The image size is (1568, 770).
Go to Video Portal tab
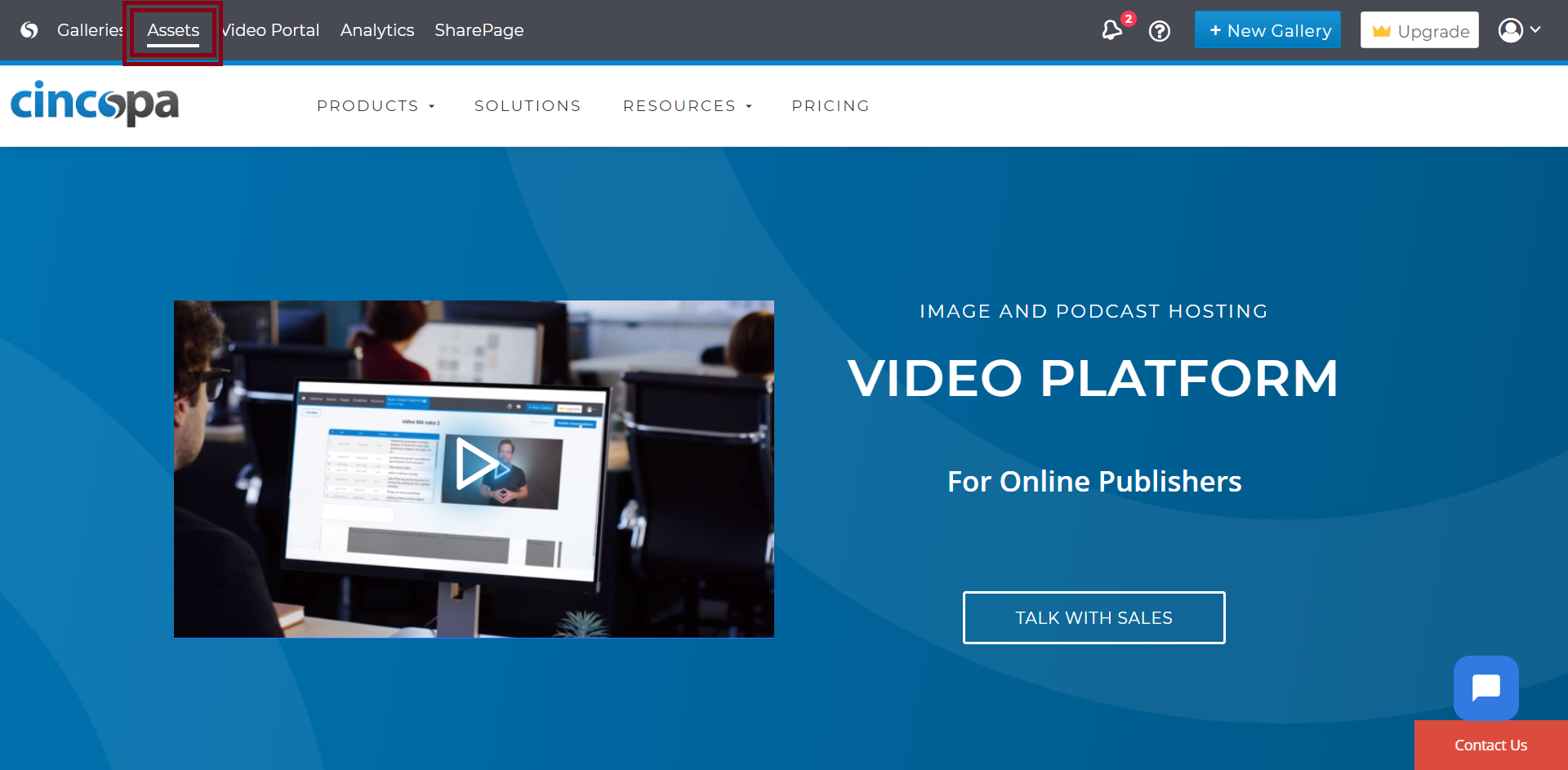[271, 30]
